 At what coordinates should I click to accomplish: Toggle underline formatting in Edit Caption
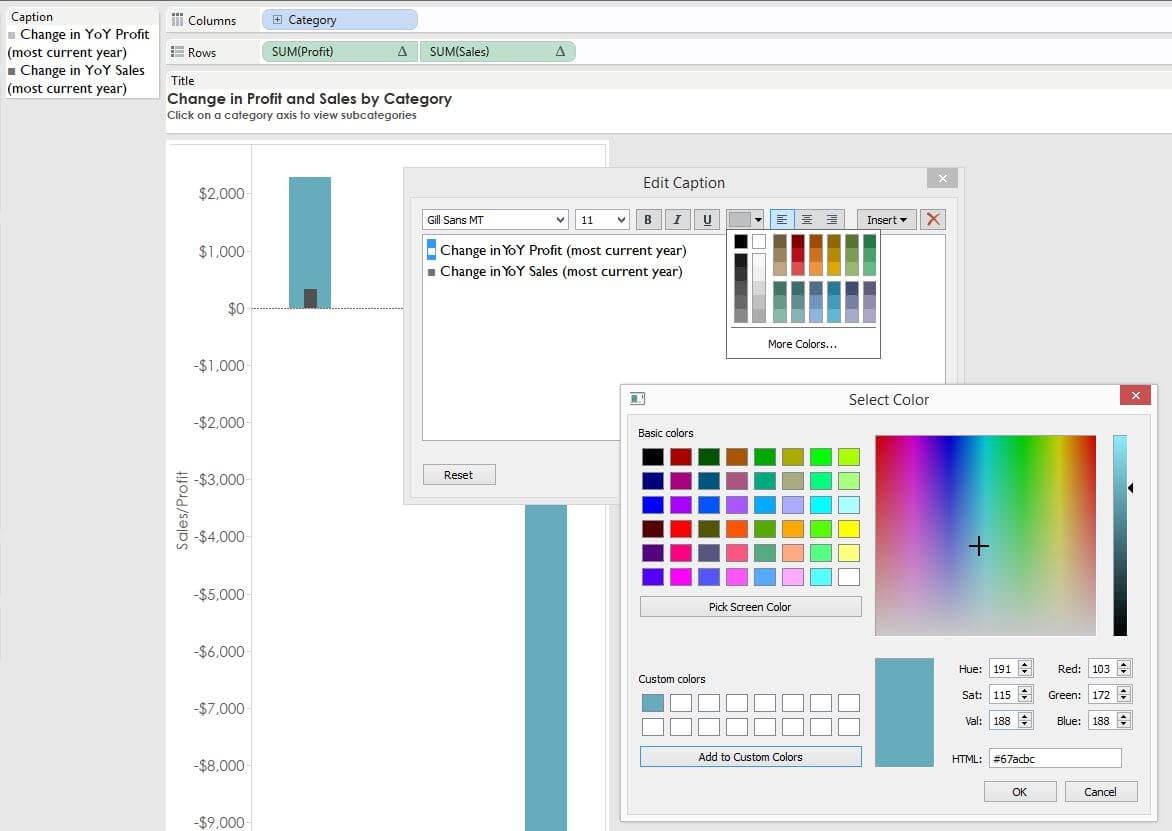(x=707, y=220)
